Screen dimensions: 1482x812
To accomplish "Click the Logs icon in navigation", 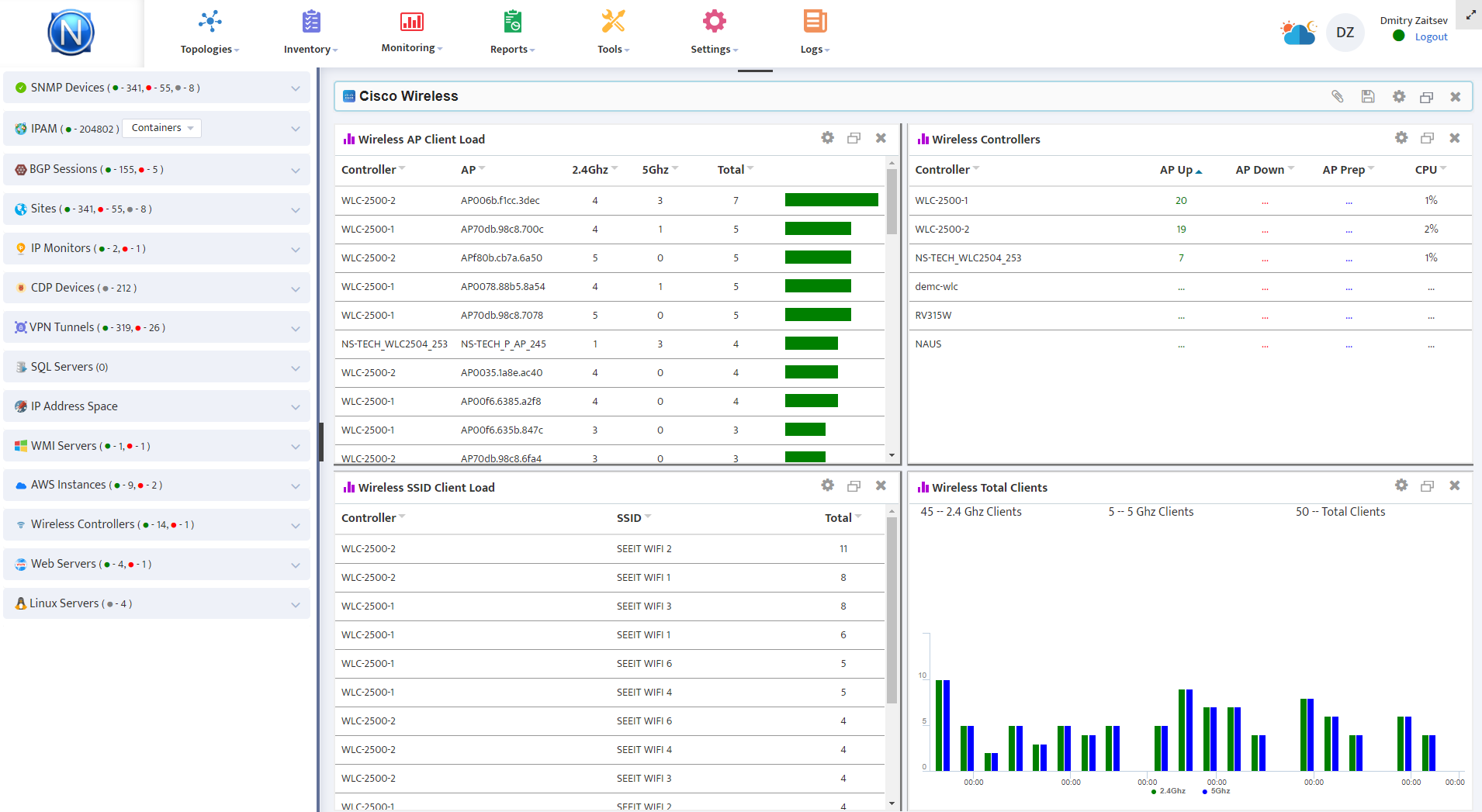I will pos(815,21).
